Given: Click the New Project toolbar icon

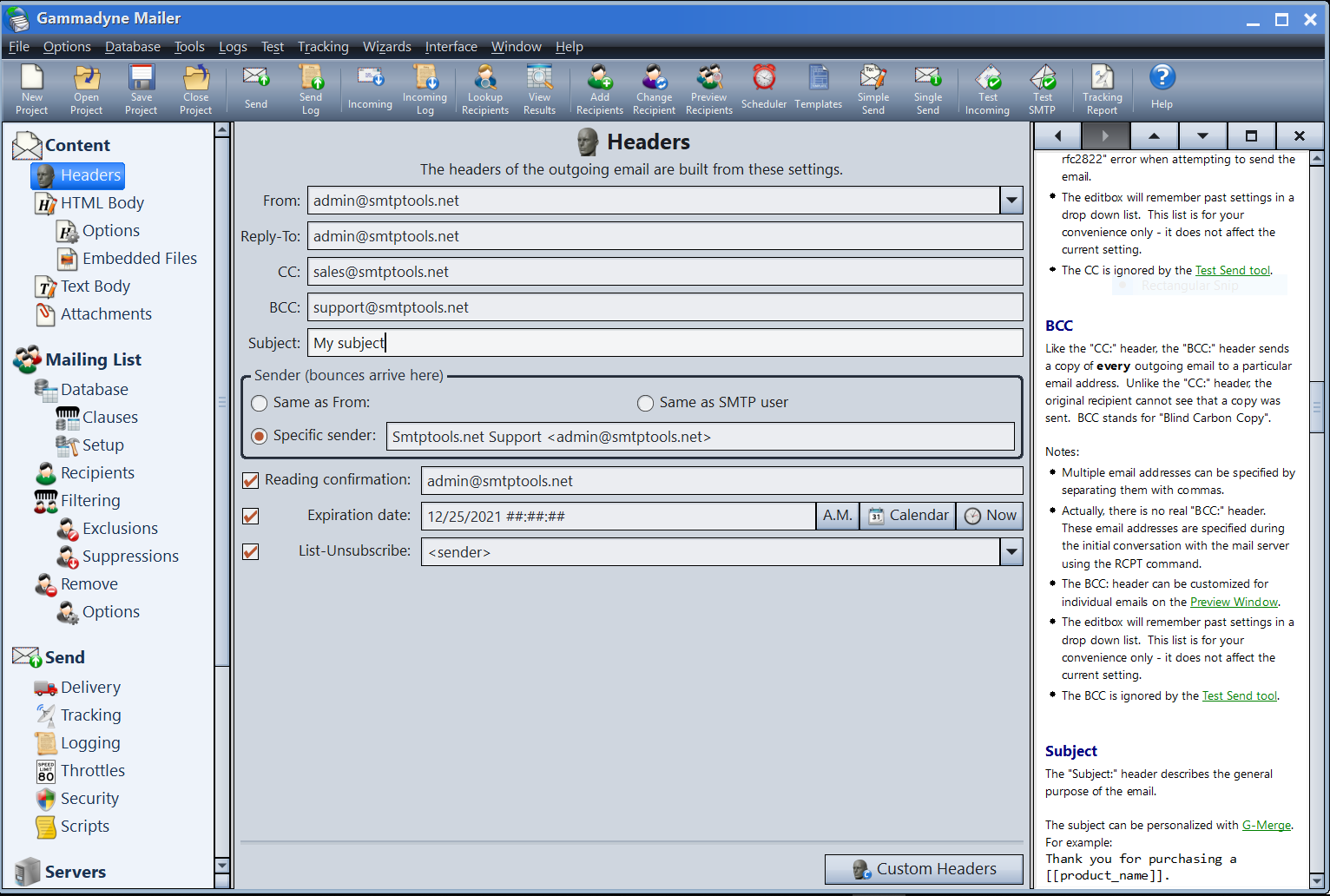Looking at the screenshot, I should pos(32,89).
